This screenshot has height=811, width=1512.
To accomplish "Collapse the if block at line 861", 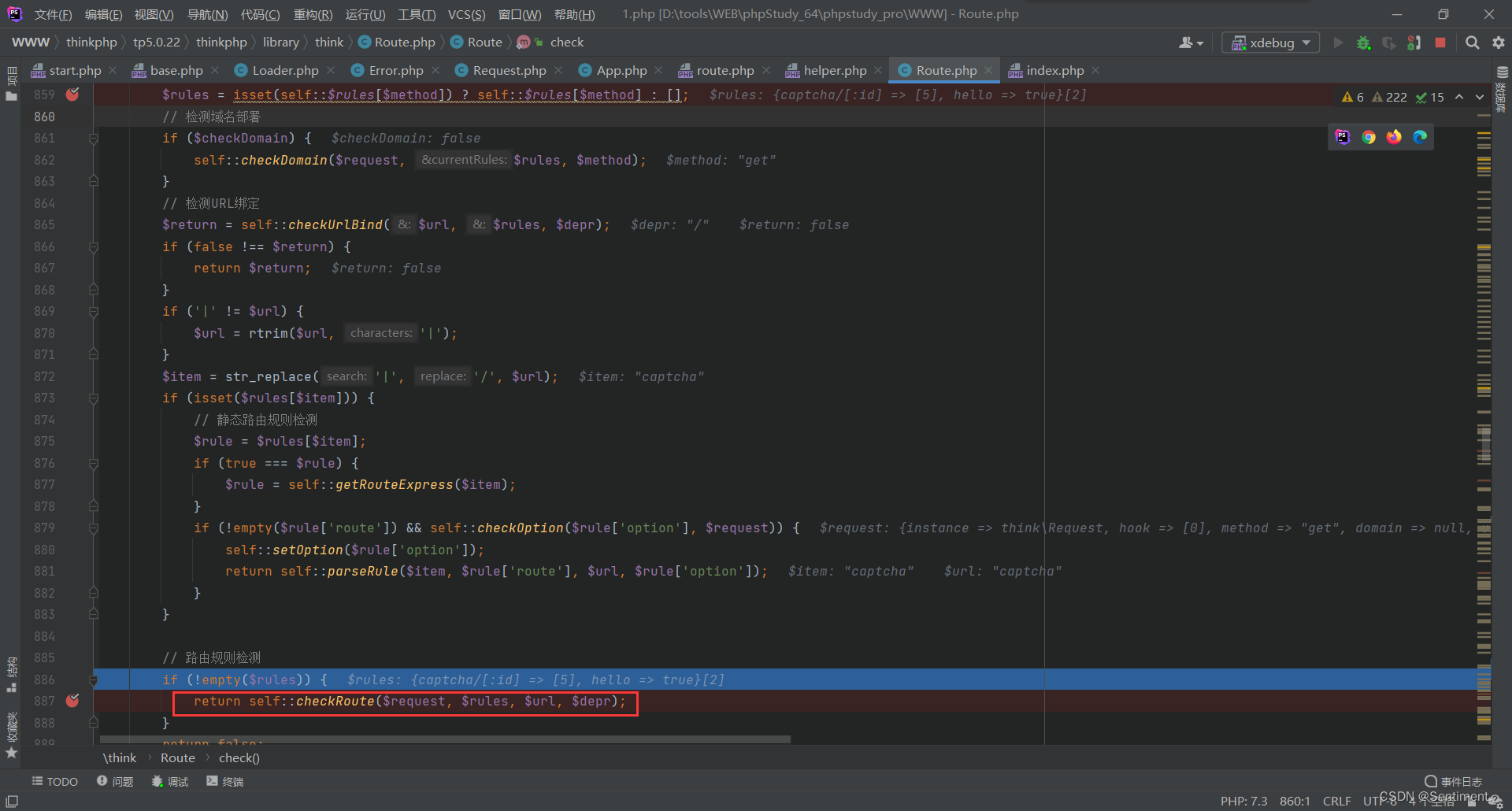I will [x=94, y=139].
